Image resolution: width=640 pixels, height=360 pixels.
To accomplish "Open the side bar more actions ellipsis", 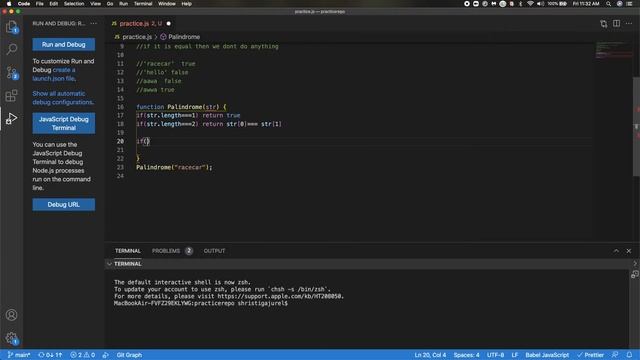I will [94, 24].
